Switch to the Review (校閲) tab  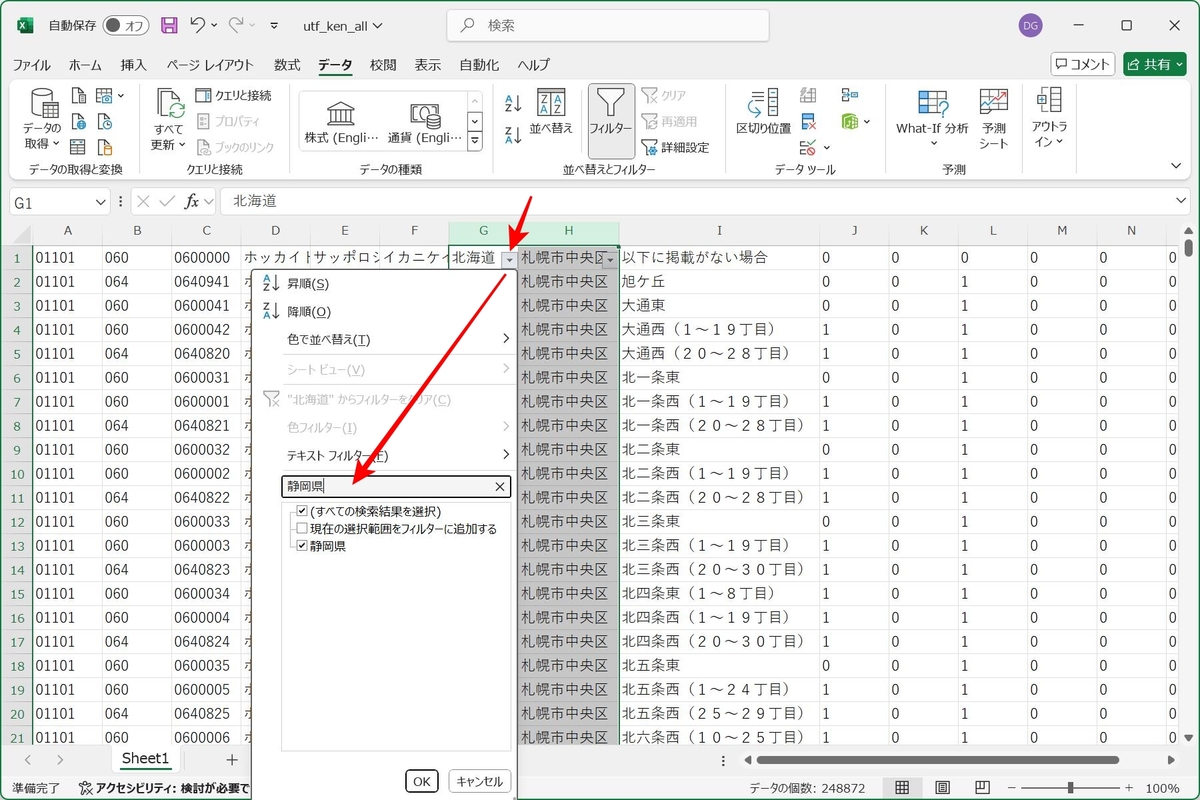click(383, 65)
